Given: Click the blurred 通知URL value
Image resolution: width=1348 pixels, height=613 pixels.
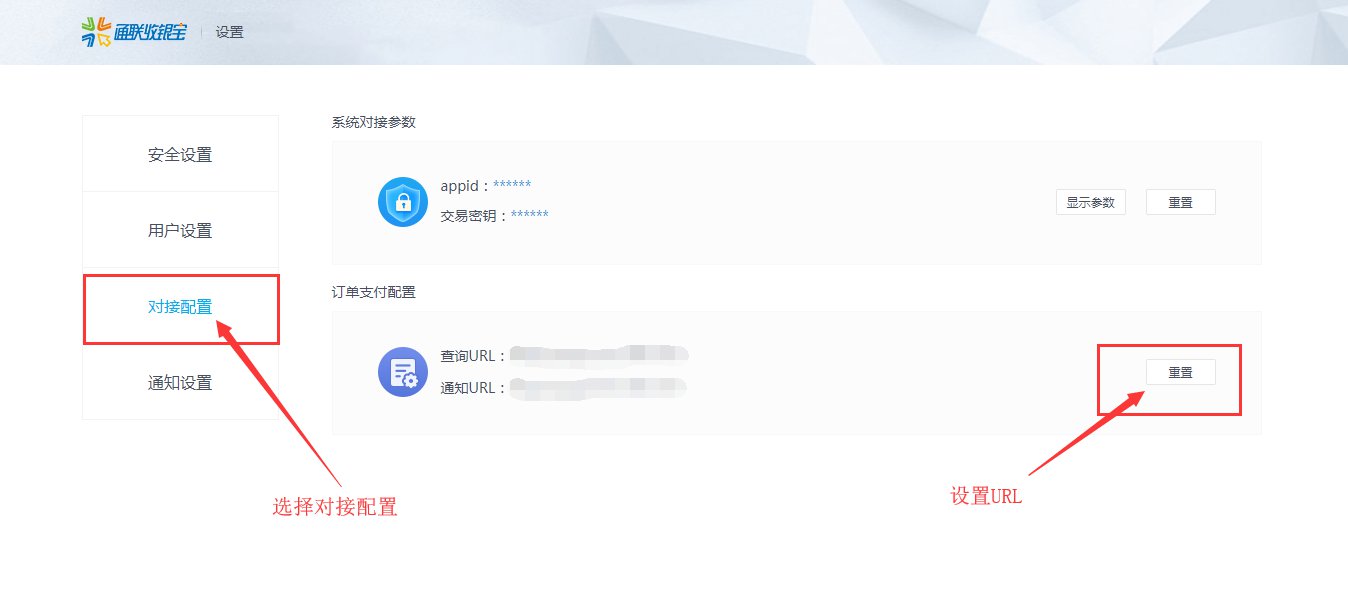Looking at the screenshot, I should [x=598, y=387].
